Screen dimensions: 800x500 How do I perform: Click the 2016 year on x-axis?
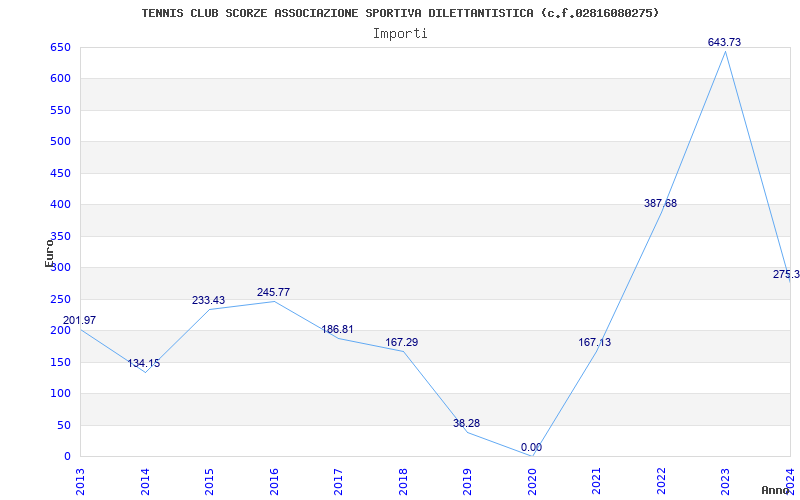tap(274, 480)
